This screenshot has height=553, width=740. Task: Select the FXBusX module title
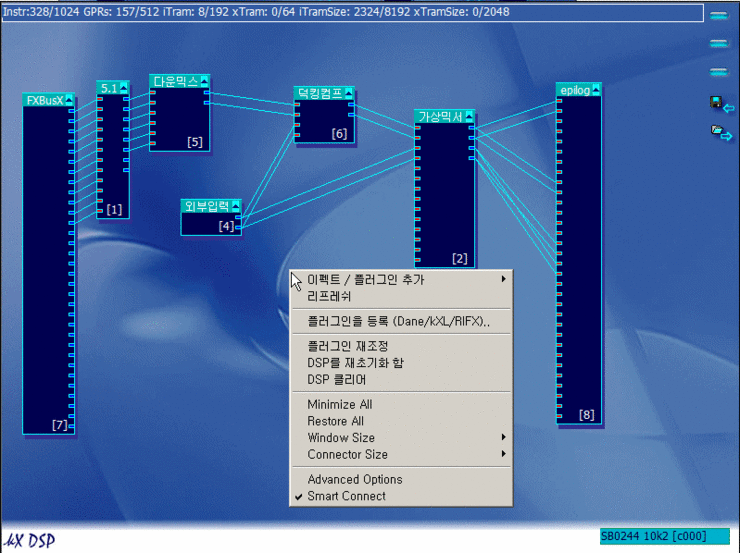pyautogui.click(x=44, y=100)
